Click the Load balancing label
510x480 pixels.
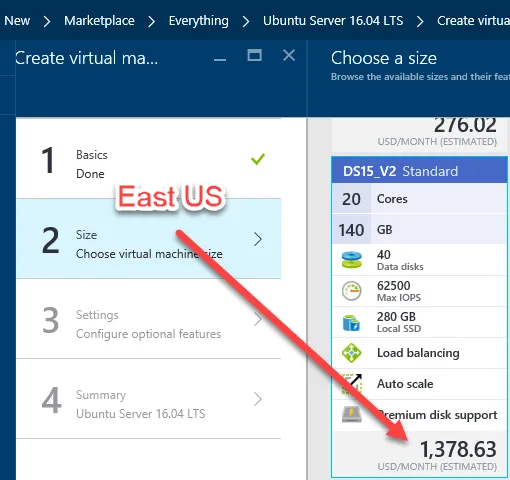pyautogui.click(x=418, y=353)
